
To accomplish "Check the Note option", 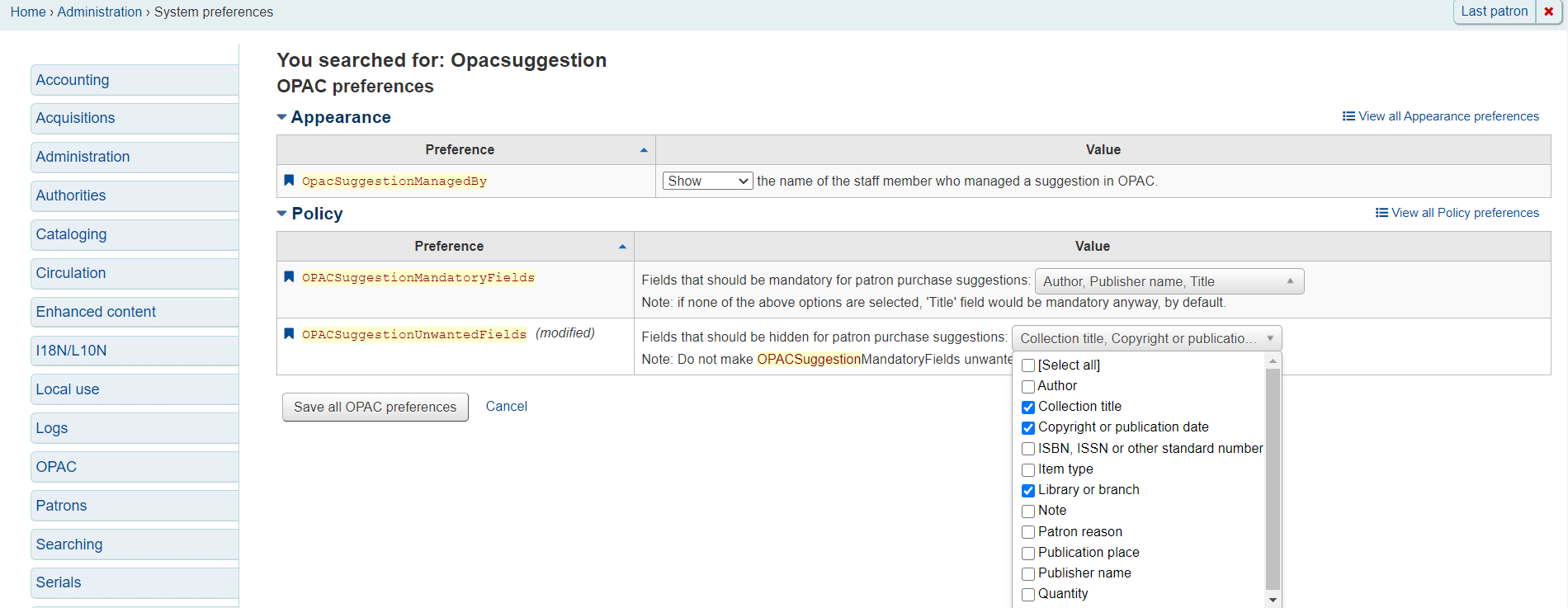I will tap(1028, 511).
